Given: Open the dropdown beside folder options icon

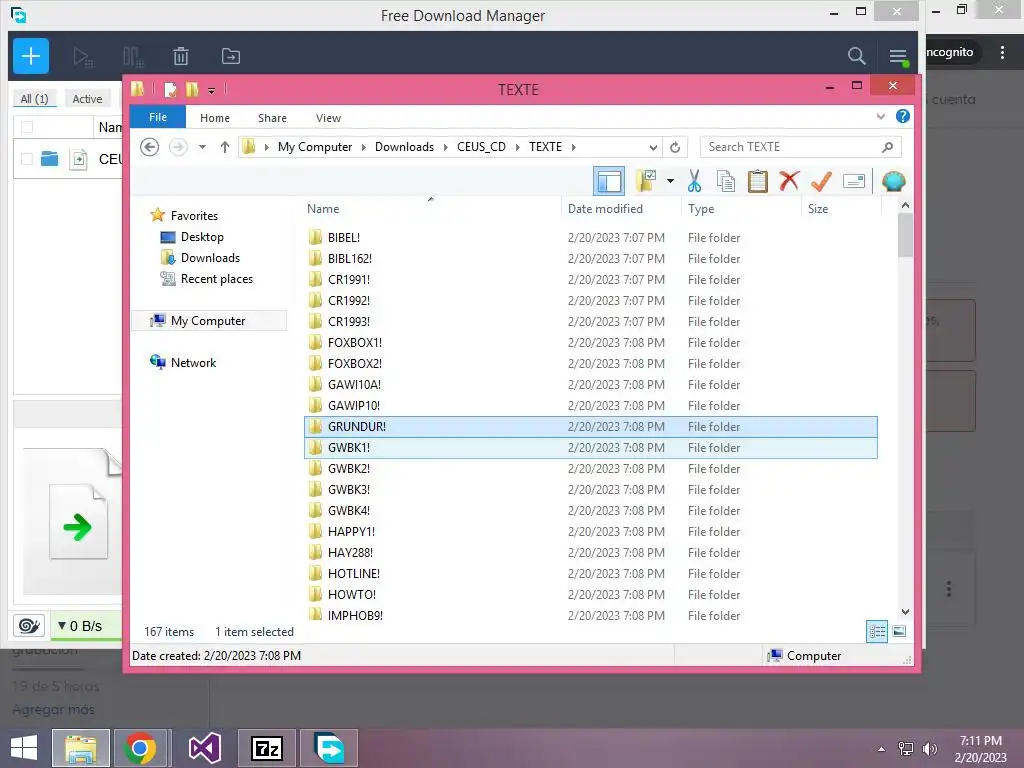Looking at the screenshot, I should coord(670,181).
